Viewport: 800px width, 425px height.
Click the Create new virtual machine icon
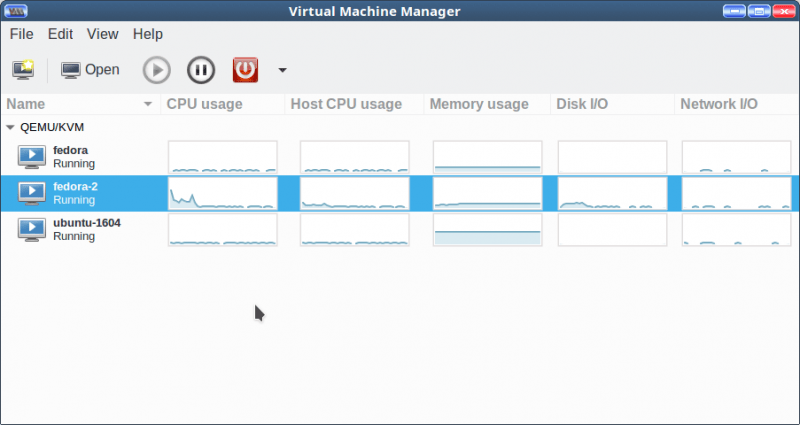point(23,70)
